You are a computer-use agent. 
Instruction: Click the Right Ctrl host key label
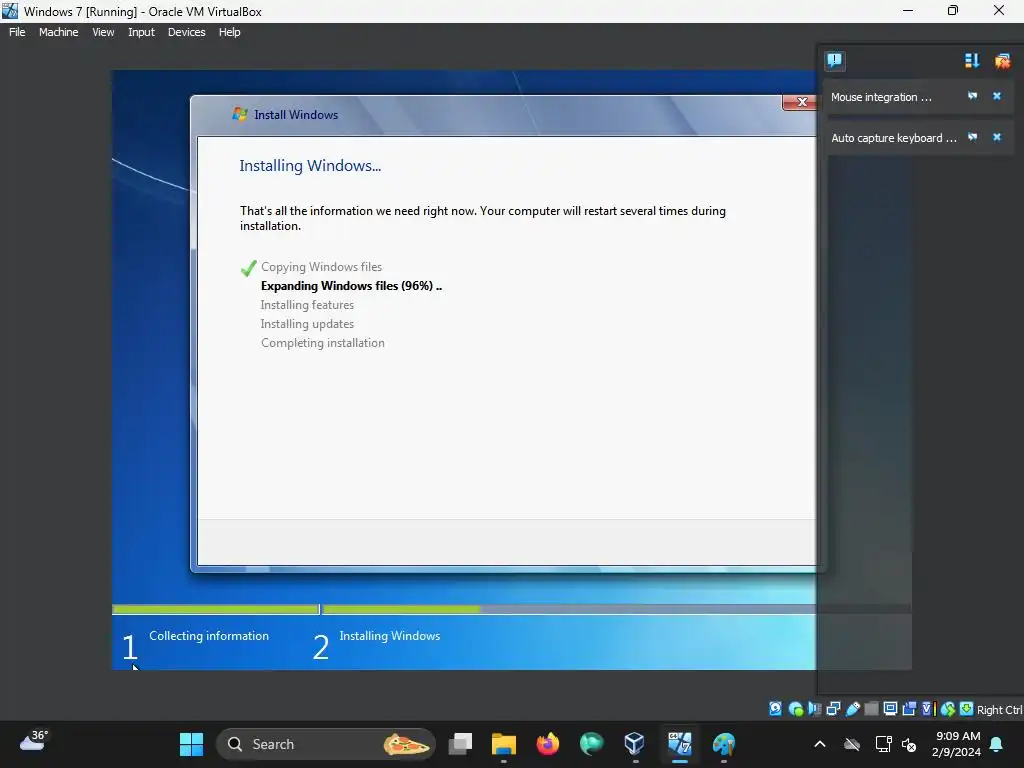coord(999,710)
